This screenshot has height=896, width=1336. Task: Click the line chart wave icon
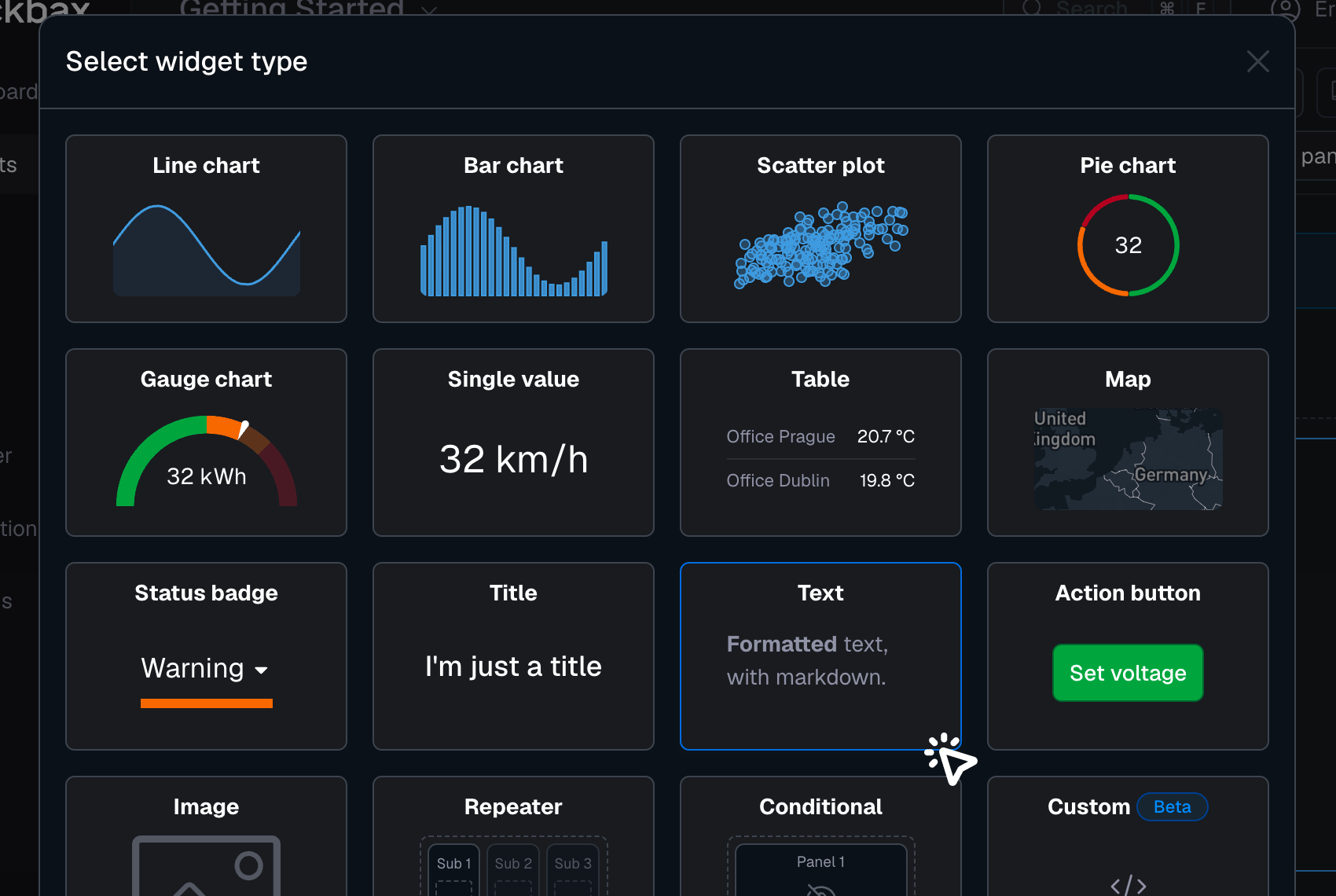206,250
